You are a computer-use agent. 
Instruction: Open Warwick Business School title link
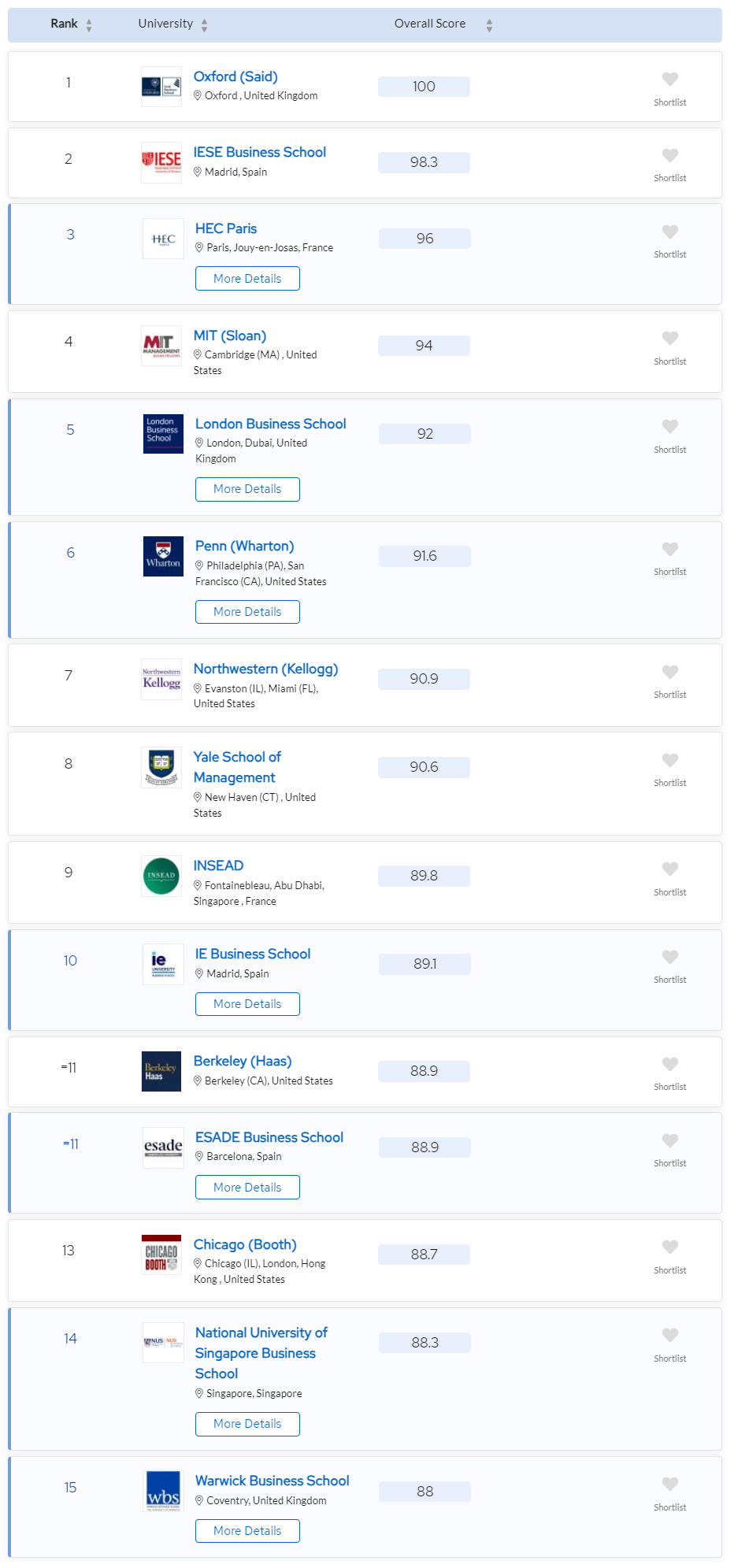(272, 1481)
